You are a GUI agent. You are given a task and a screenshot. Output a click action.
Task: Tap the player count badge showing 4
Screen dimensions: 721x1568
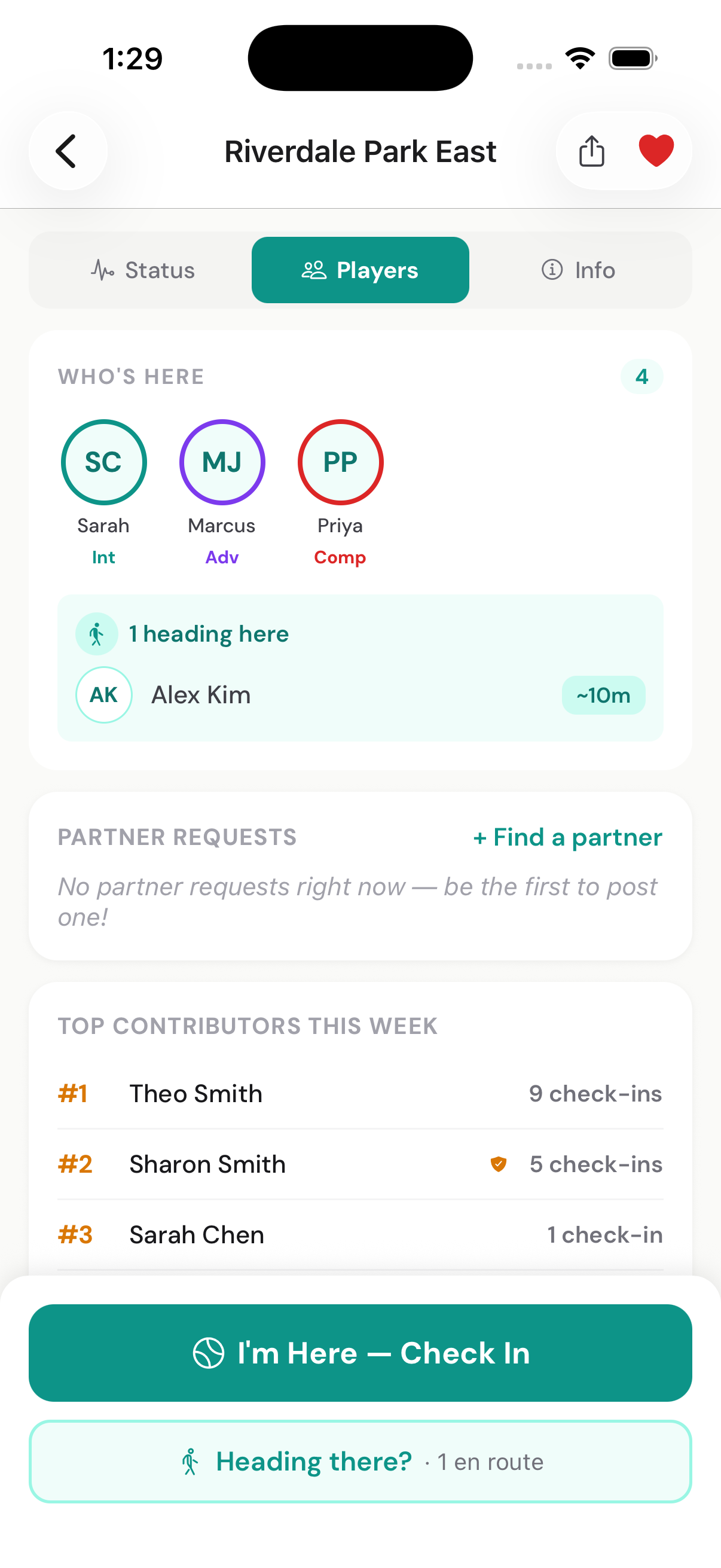(x=641, y=377)
